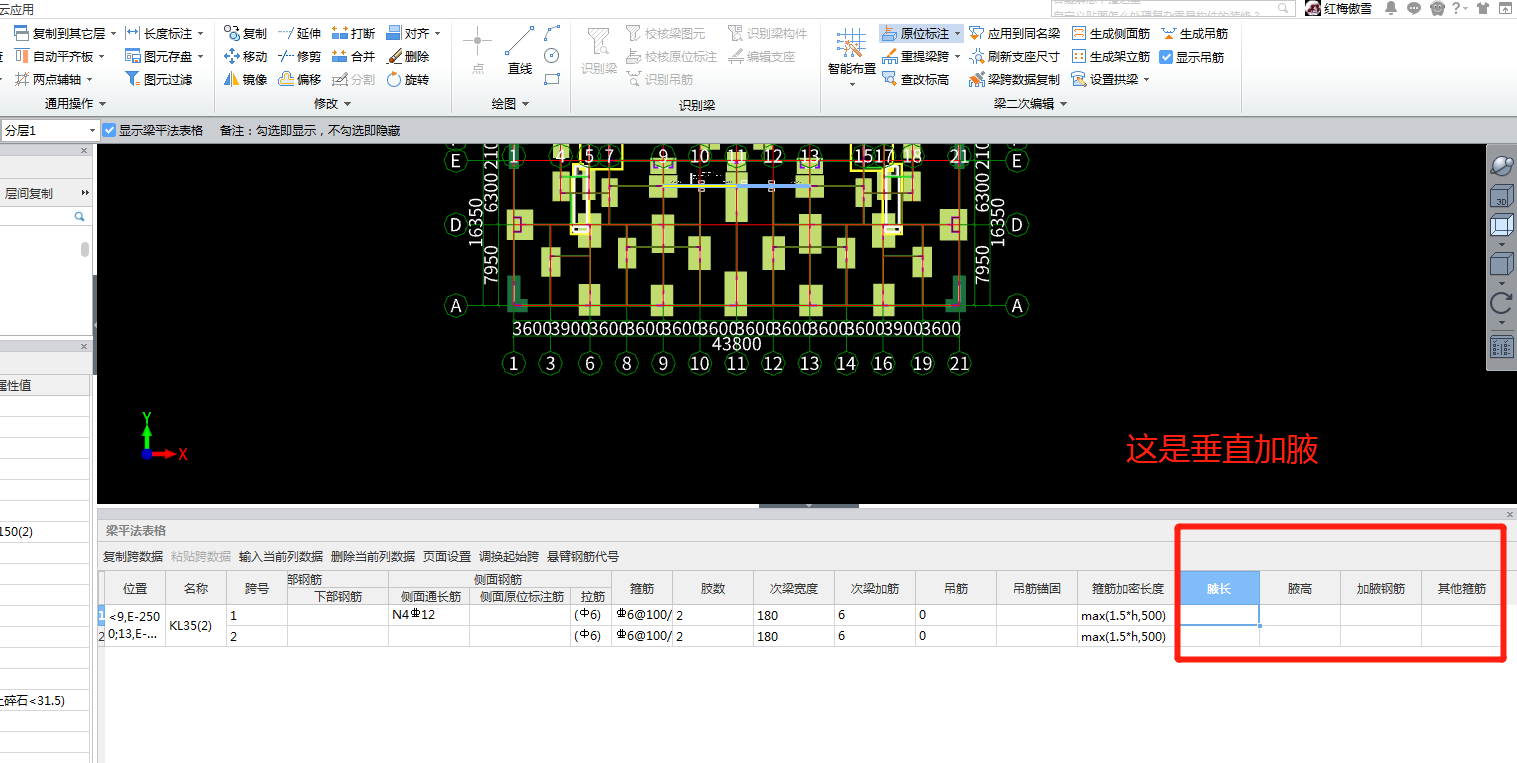Image resolution: width=1517 pixels, height=763 pixels.
Task: Click 输入当前列数据 button
Action: pos(281,556)
